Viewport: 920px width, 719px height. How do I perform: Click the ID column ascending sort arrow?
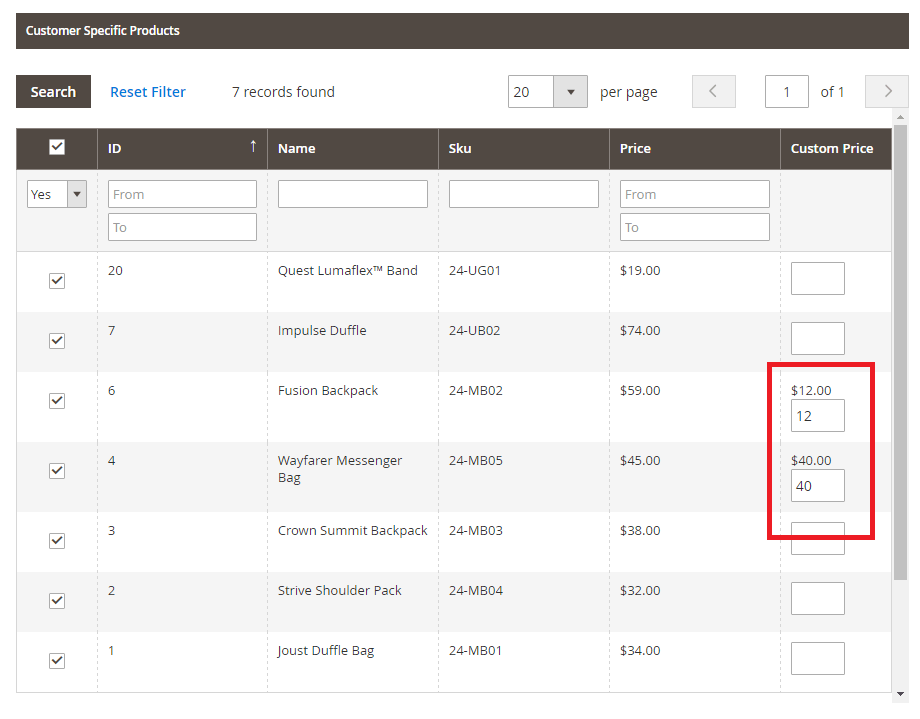click(x=253, y=147)
